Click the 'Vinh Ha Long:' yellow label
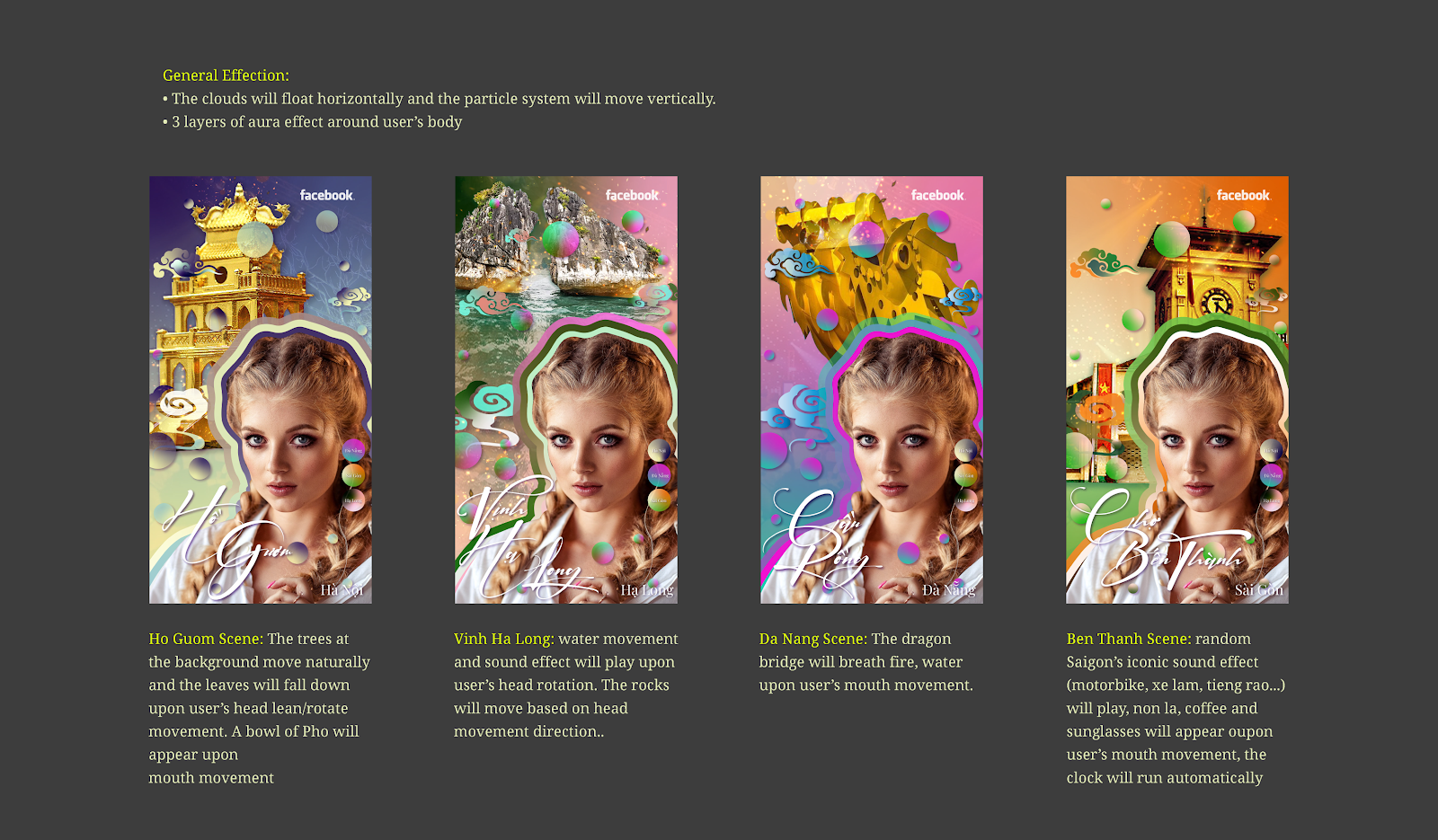This screenshot has height=840, width=1438. pos(504,639)
